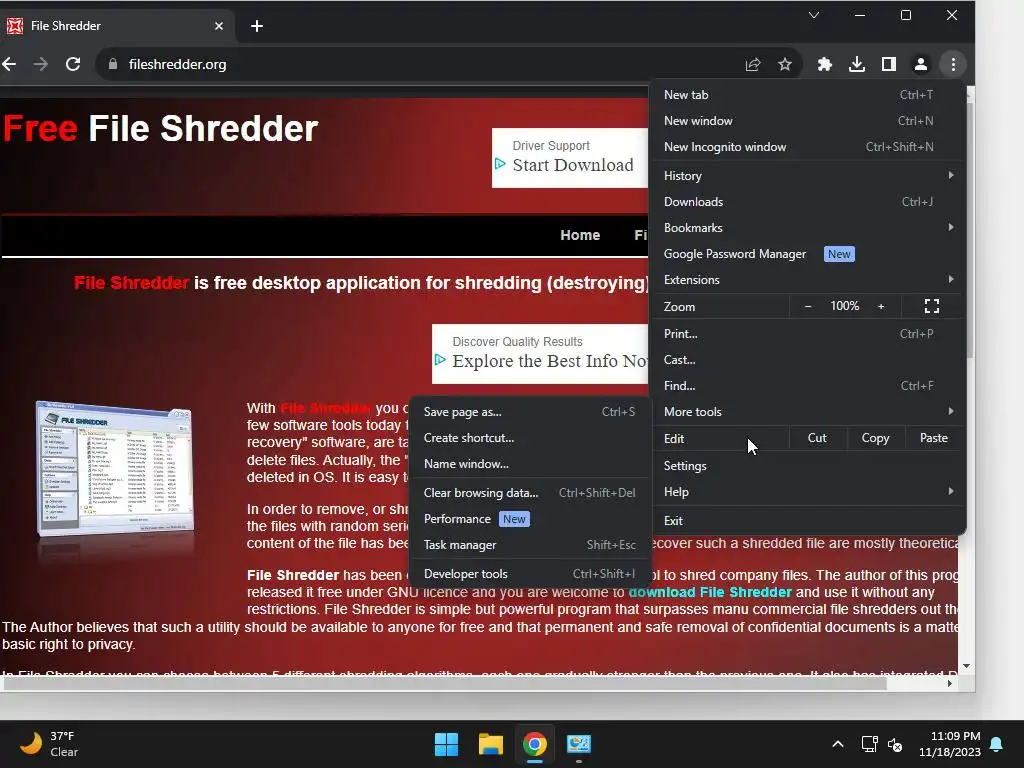This screenshot has height=768, width=1024.
Task: Click Copy in the Edit row
Action: tap(875, 438)
